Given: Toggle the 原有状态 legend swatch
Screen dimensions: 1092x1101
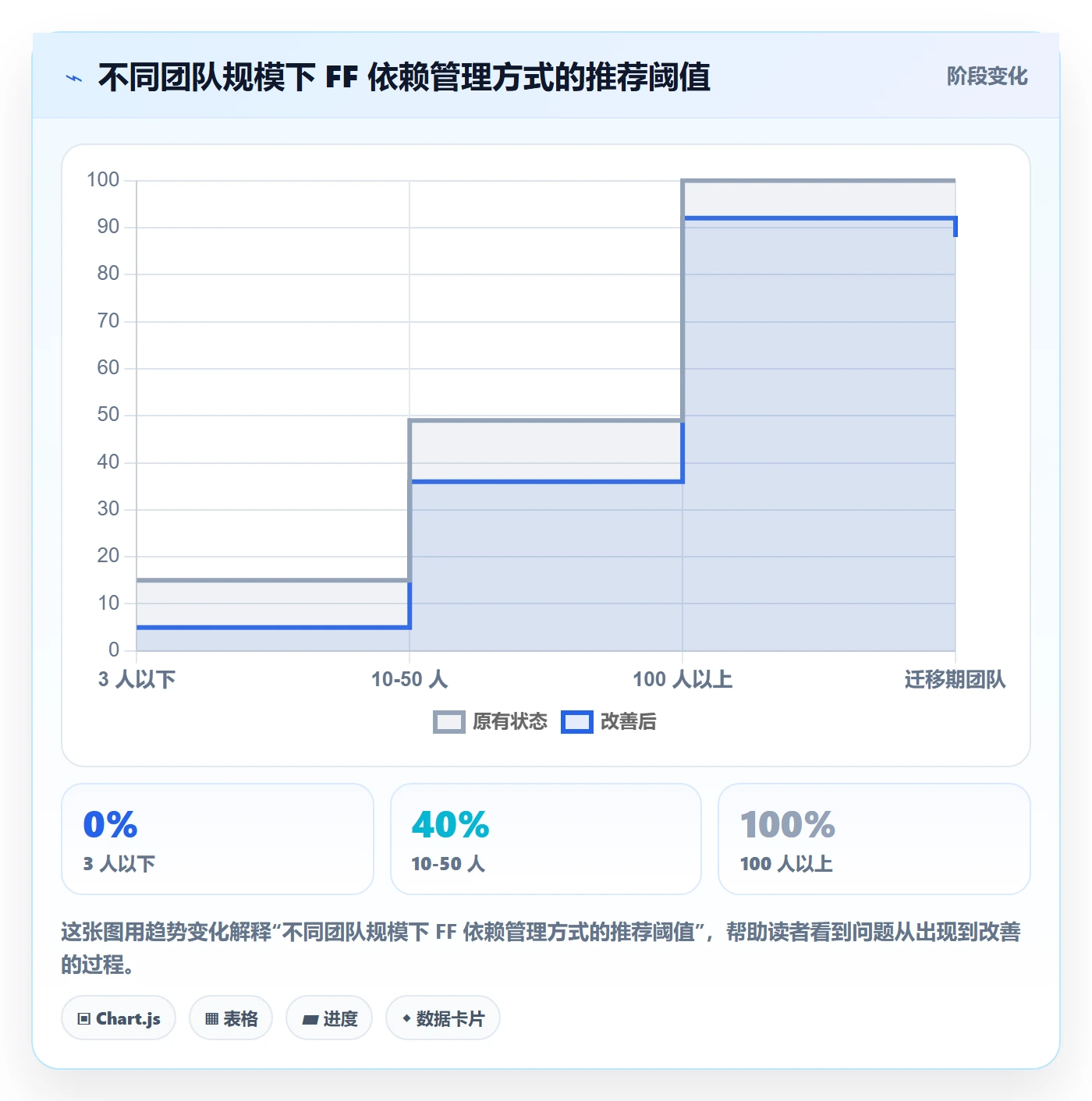Looking at the screenshot, I should [x=448, y=722].
